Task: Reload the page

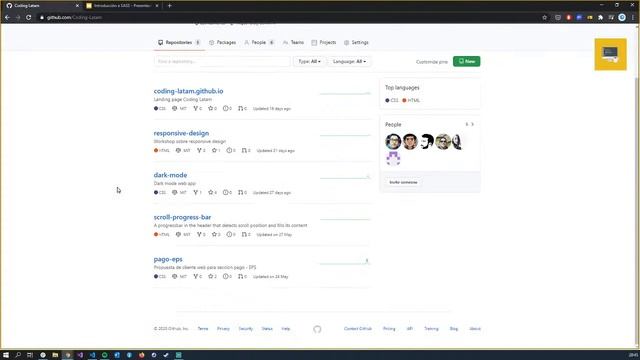Action: [29, 18]
